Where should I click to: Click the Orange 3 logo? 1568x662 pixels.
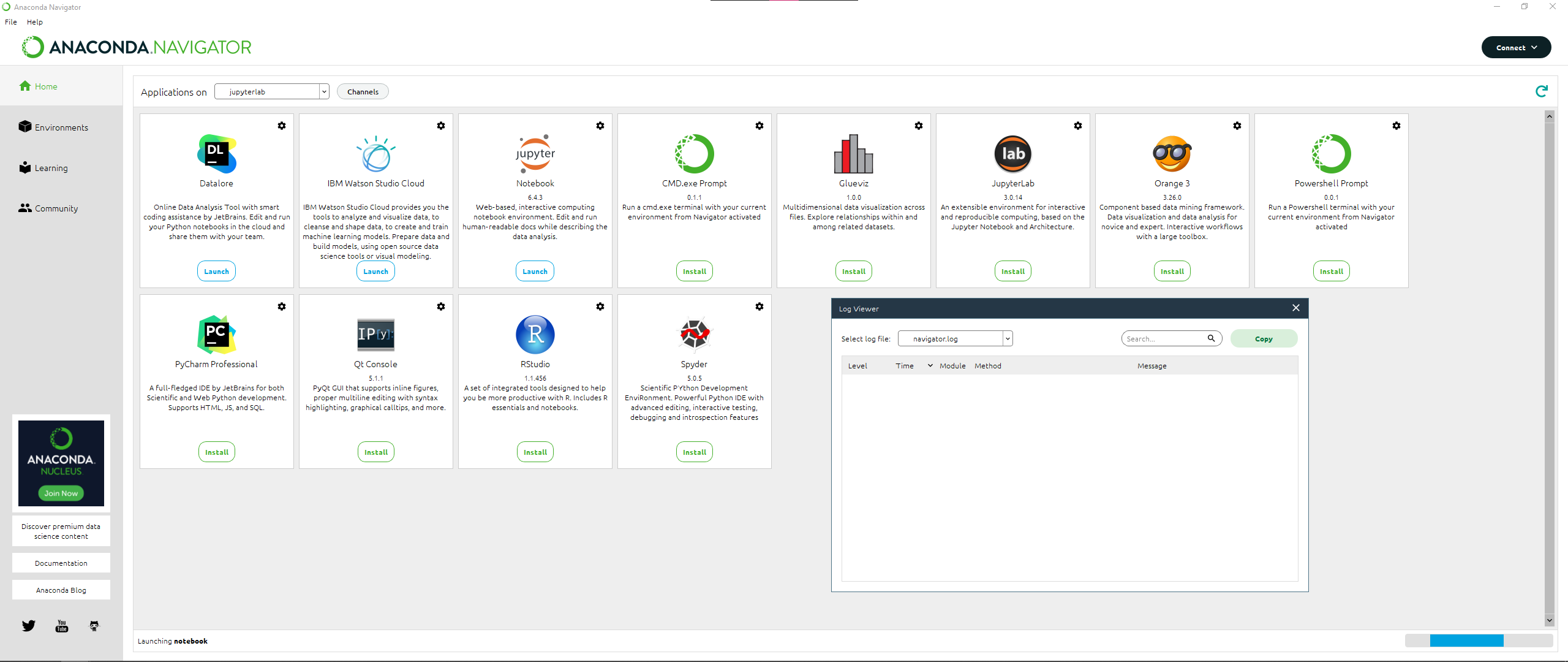[x=1172, y=154]
